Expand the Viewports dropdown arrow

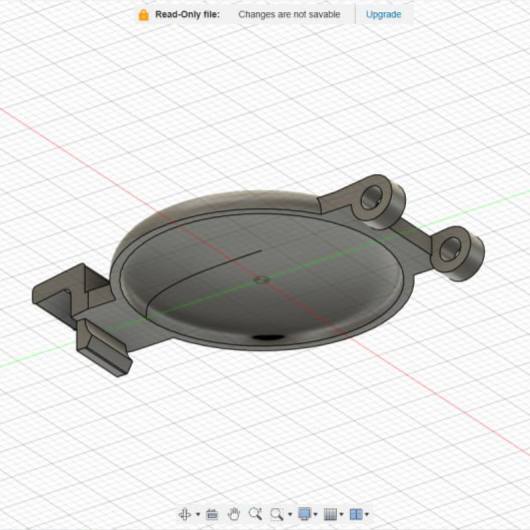pos(367,514)
